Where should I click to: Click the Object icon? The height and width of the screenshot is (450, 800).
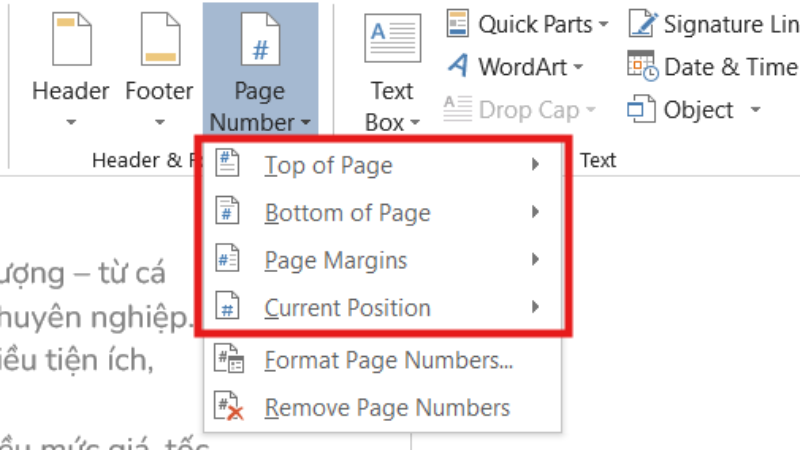641,109
